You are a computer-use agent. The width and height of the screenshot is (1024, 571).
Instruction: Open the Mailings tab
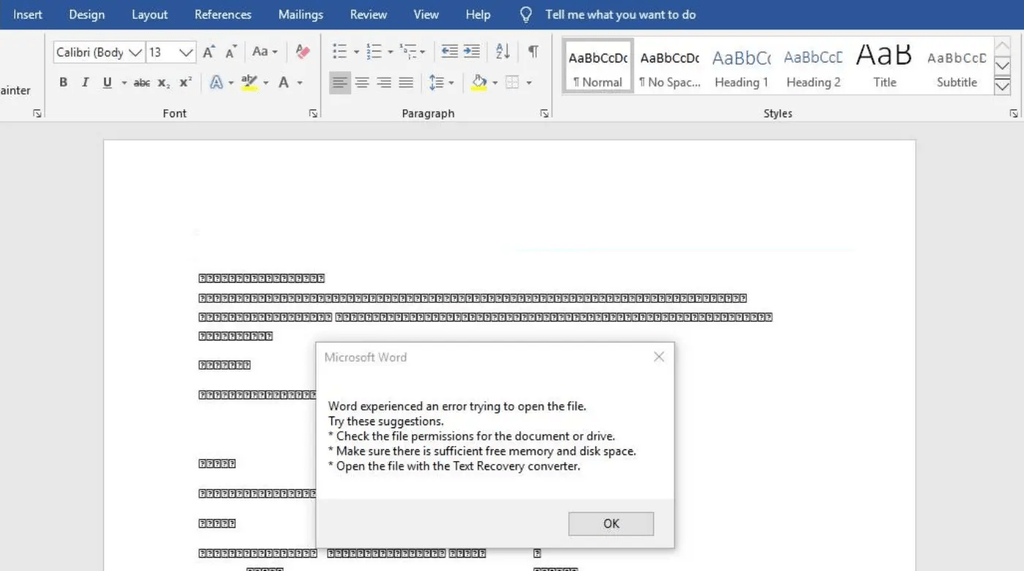point(300,14)
